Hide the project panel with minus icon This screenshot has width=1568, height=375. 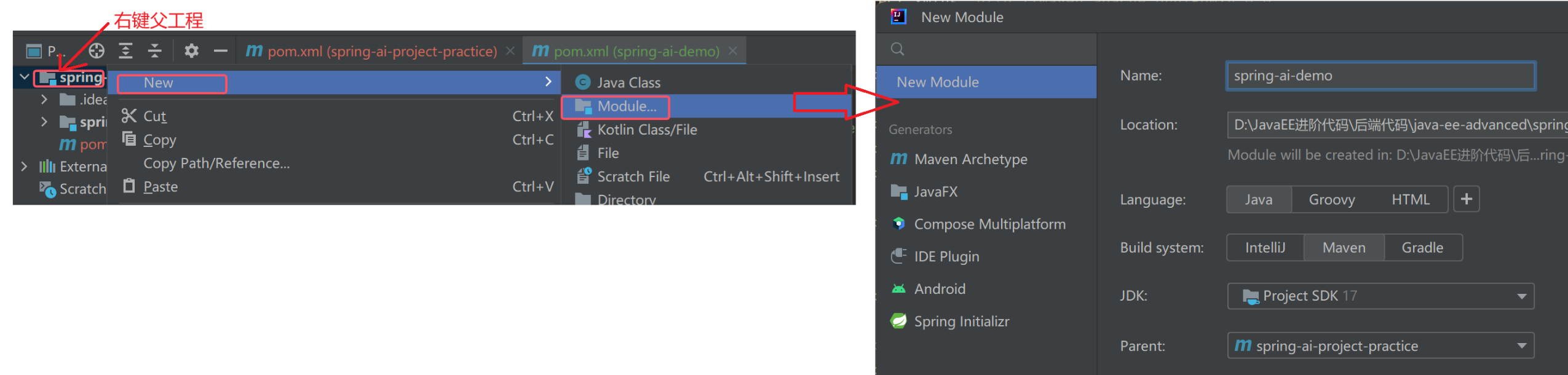click(x=220, y=51)
